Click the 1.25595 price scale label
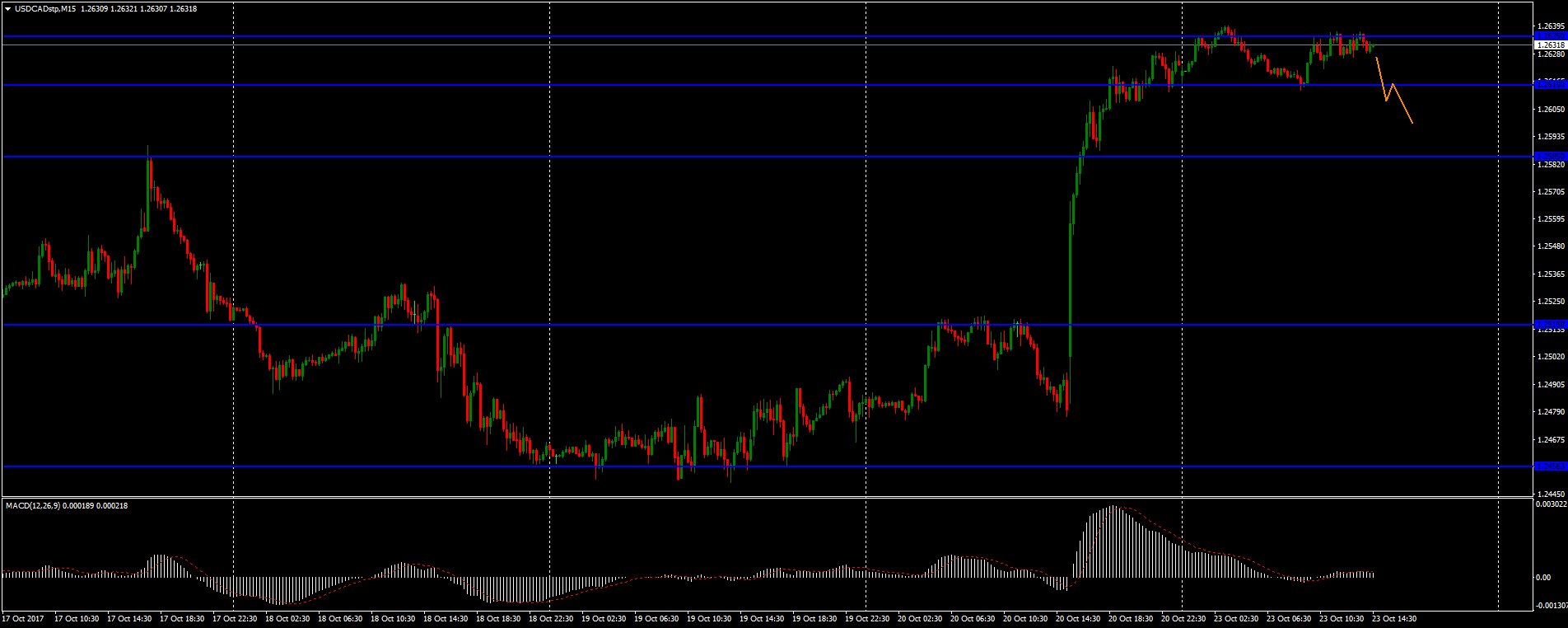 point(1551,218)
